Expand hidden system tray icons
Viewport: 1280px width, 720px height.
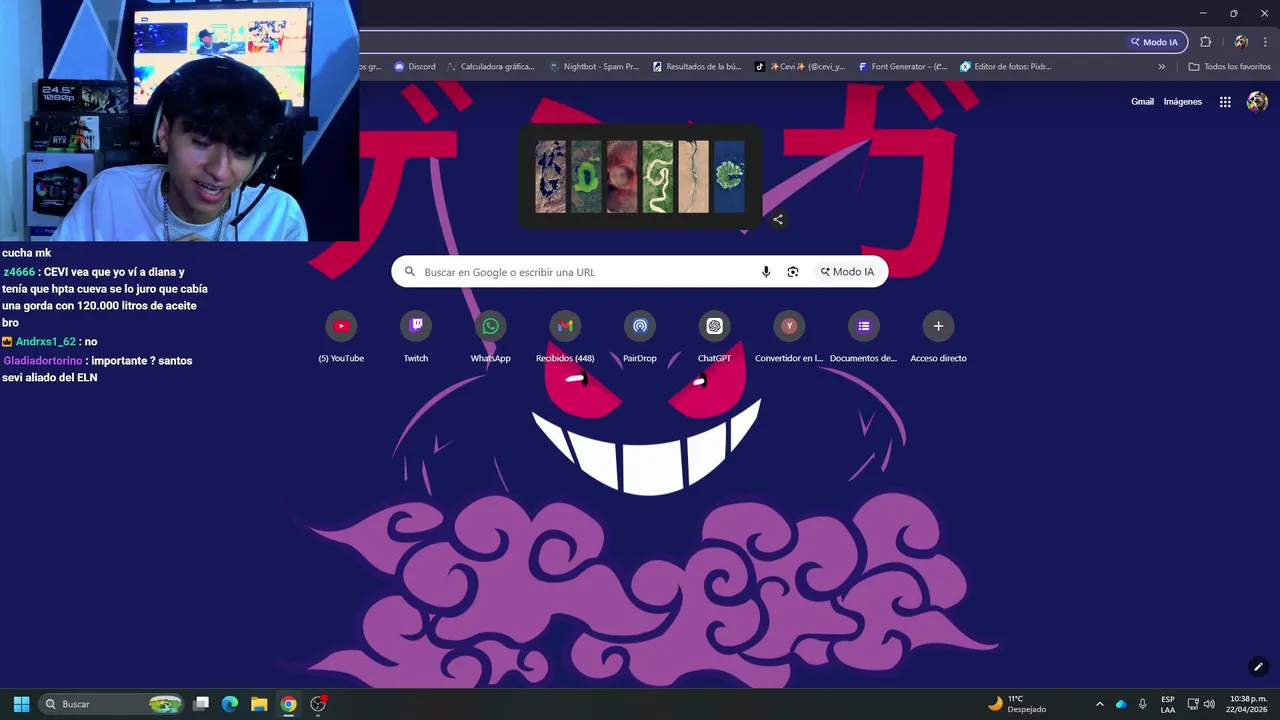click(x=1100, y=704)
